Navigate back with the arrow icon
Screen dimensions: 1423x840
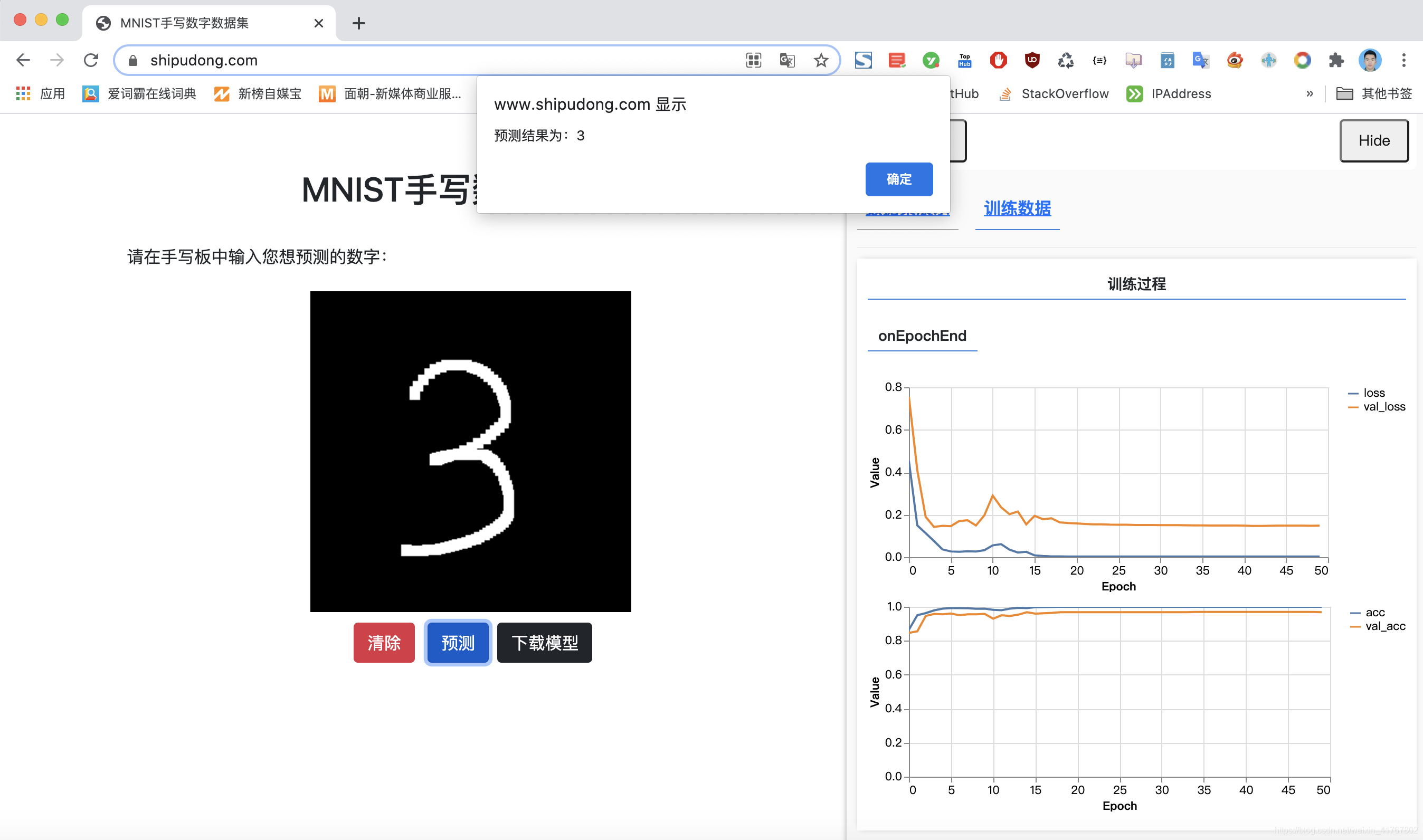[x=23, y=60]
